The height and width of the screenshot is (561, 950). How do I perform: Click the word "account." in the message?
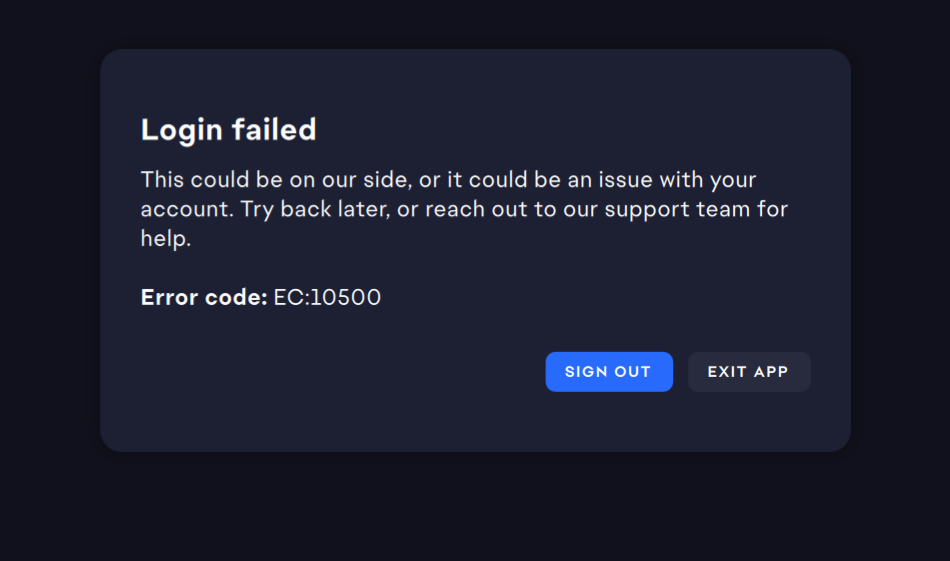click(x=186, y=210)
